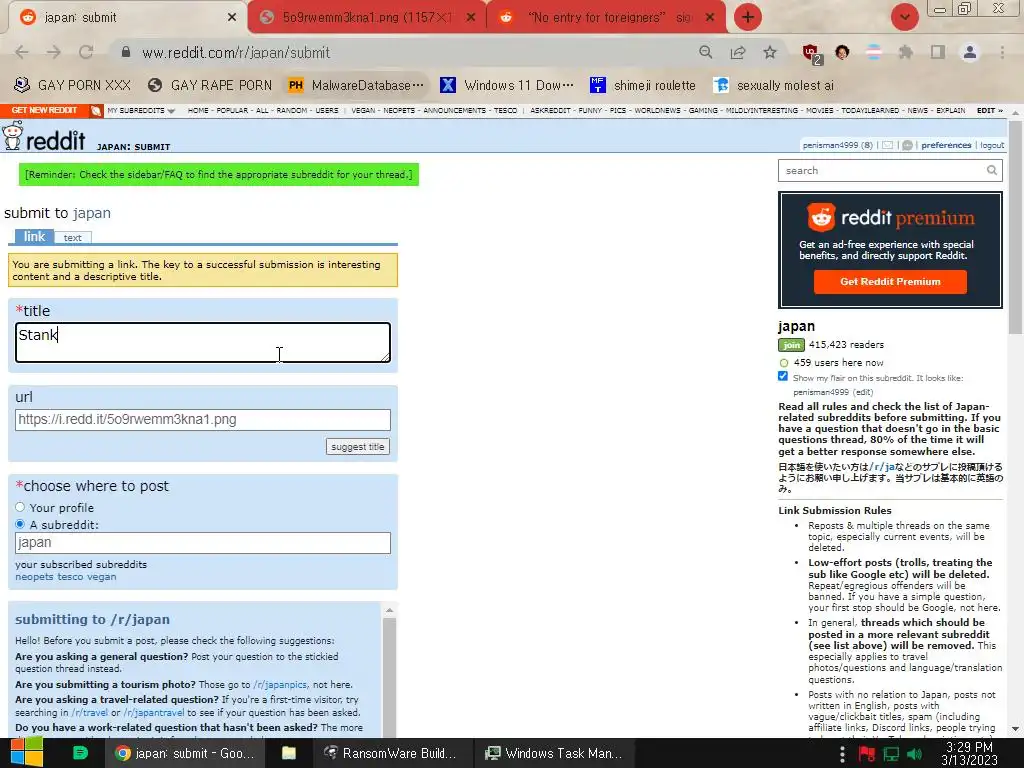1024x768 pixels.
Task: Open the Chrome profile avatar icon
Action: click(970, 52)
